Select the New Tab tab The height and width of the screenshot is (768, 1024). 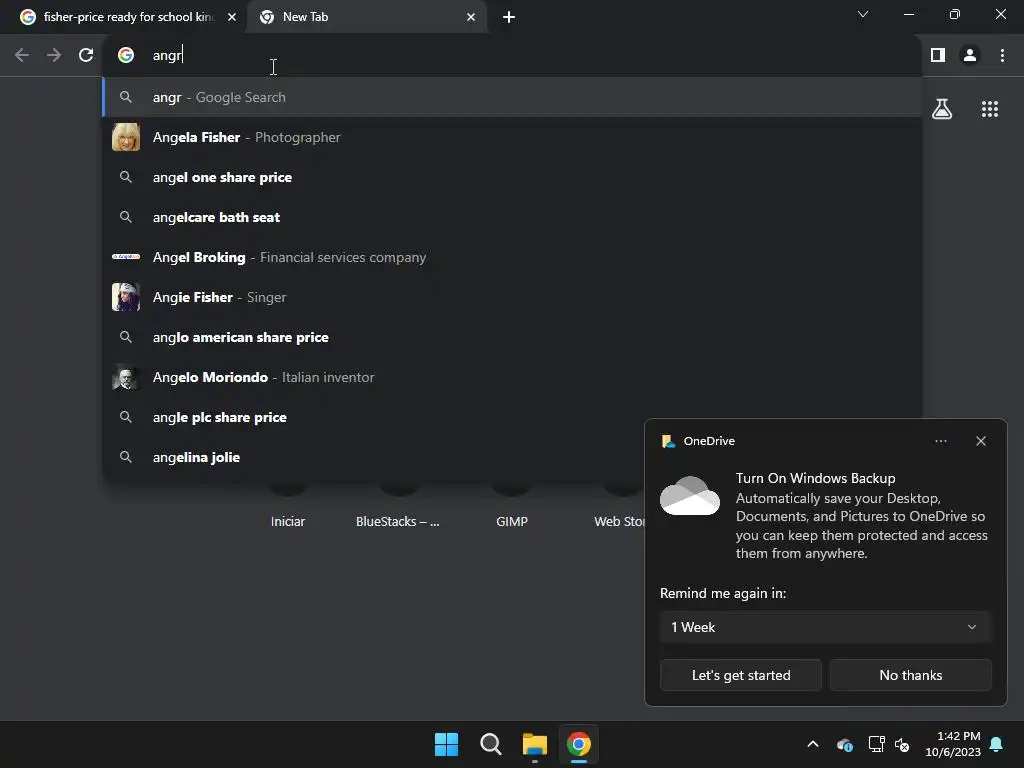coord(367,17)
